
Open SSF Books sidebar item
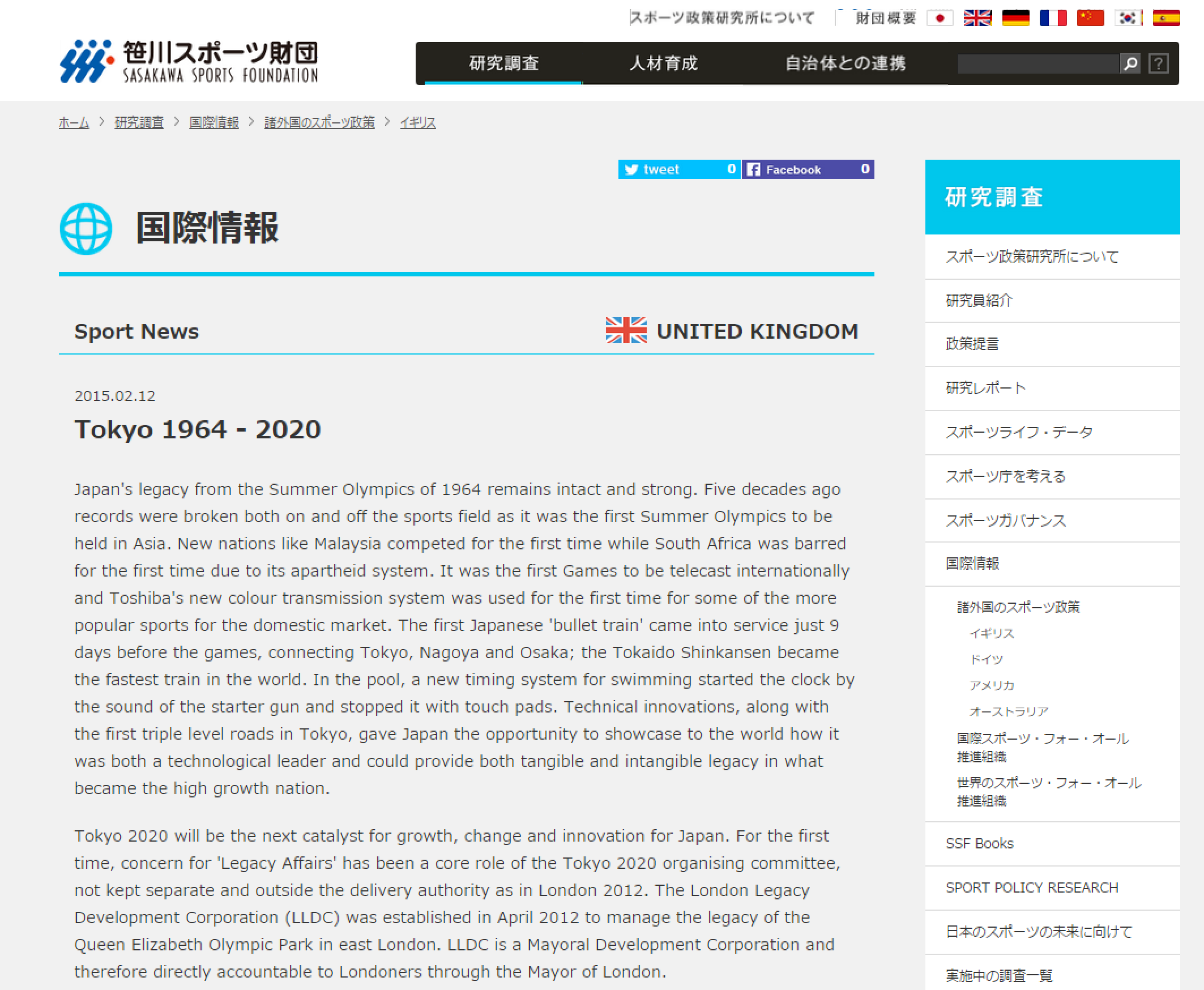tap(979, 843)
